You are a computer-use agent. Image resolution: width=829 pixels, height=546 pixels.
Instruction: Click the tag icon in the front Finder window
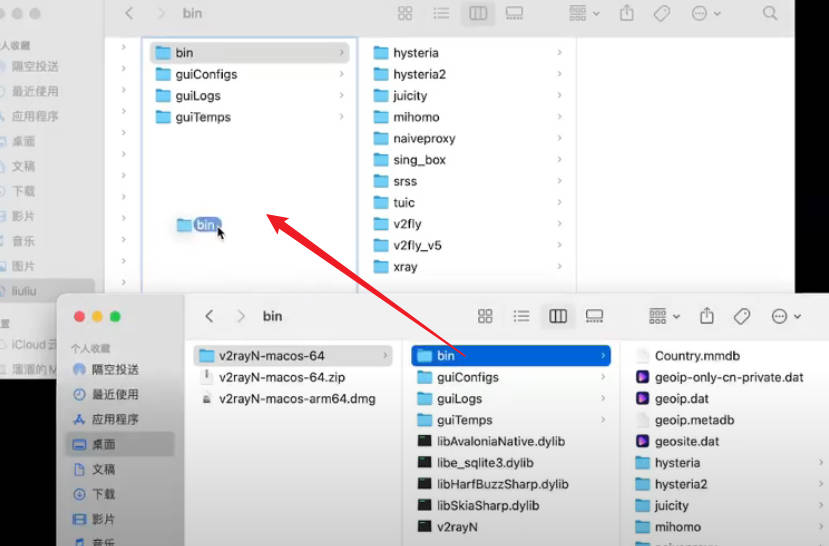(x=742, y=316)
